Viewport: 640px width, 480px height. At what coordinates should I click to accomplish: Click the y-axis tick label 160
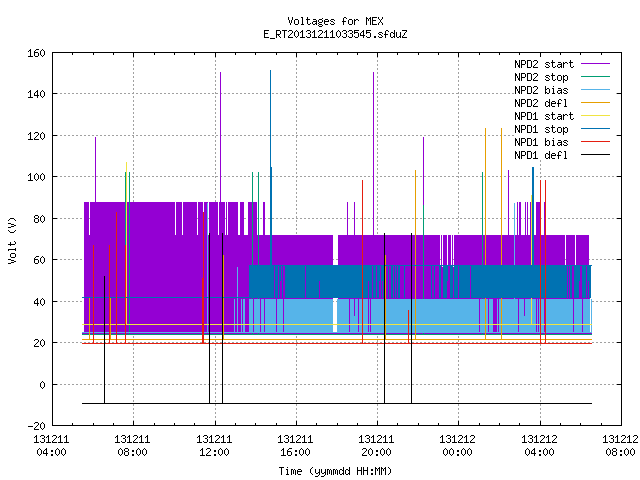[36, 53]
